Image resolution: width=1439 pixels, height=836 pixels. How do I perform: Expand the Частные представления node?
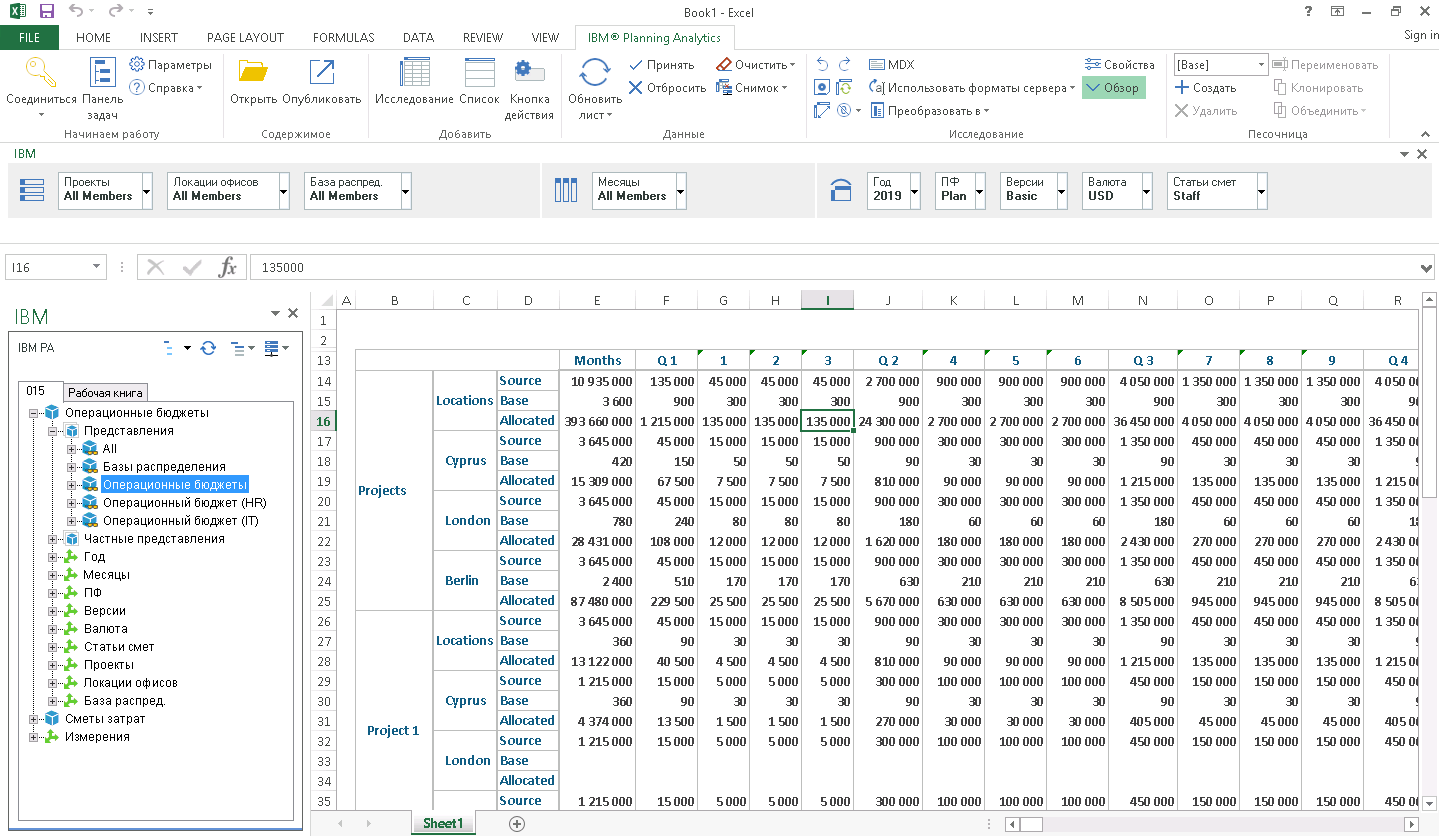coord(53,539)
